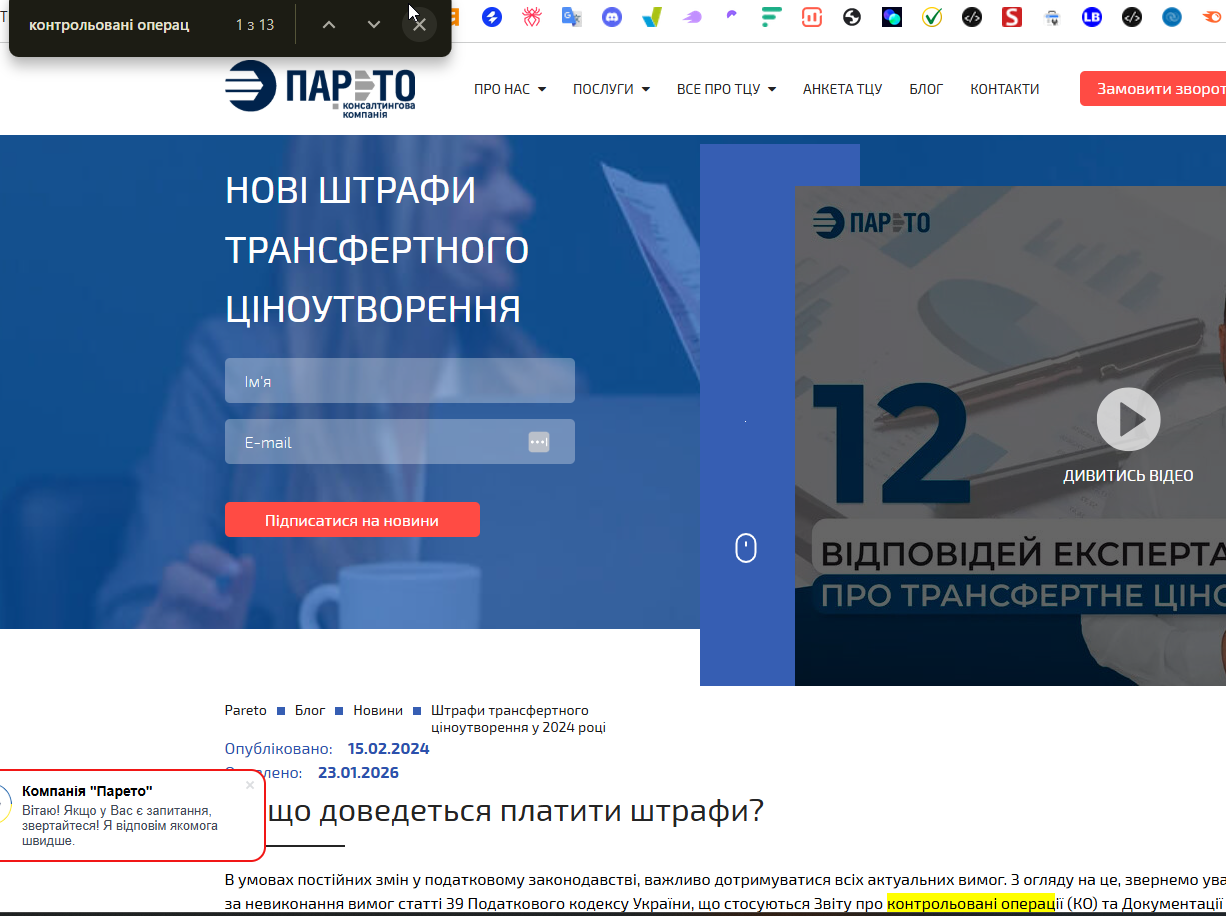Click the blue LB circle extension icon

point(1092,17)
